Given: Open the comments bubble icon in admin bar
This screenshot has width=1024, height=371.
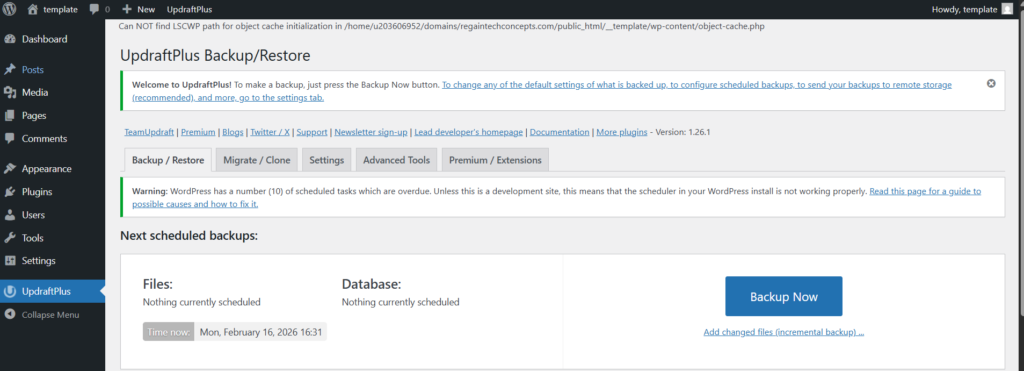Looking at the screenshot, I should (95, 10).
